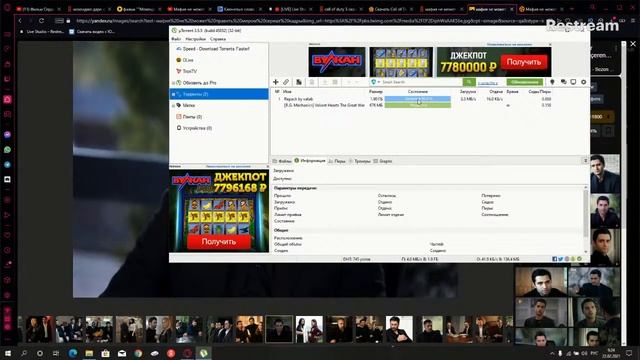
Task: Open Скачать видео bookmark in browser bar
Action: (x=92, y=31)
